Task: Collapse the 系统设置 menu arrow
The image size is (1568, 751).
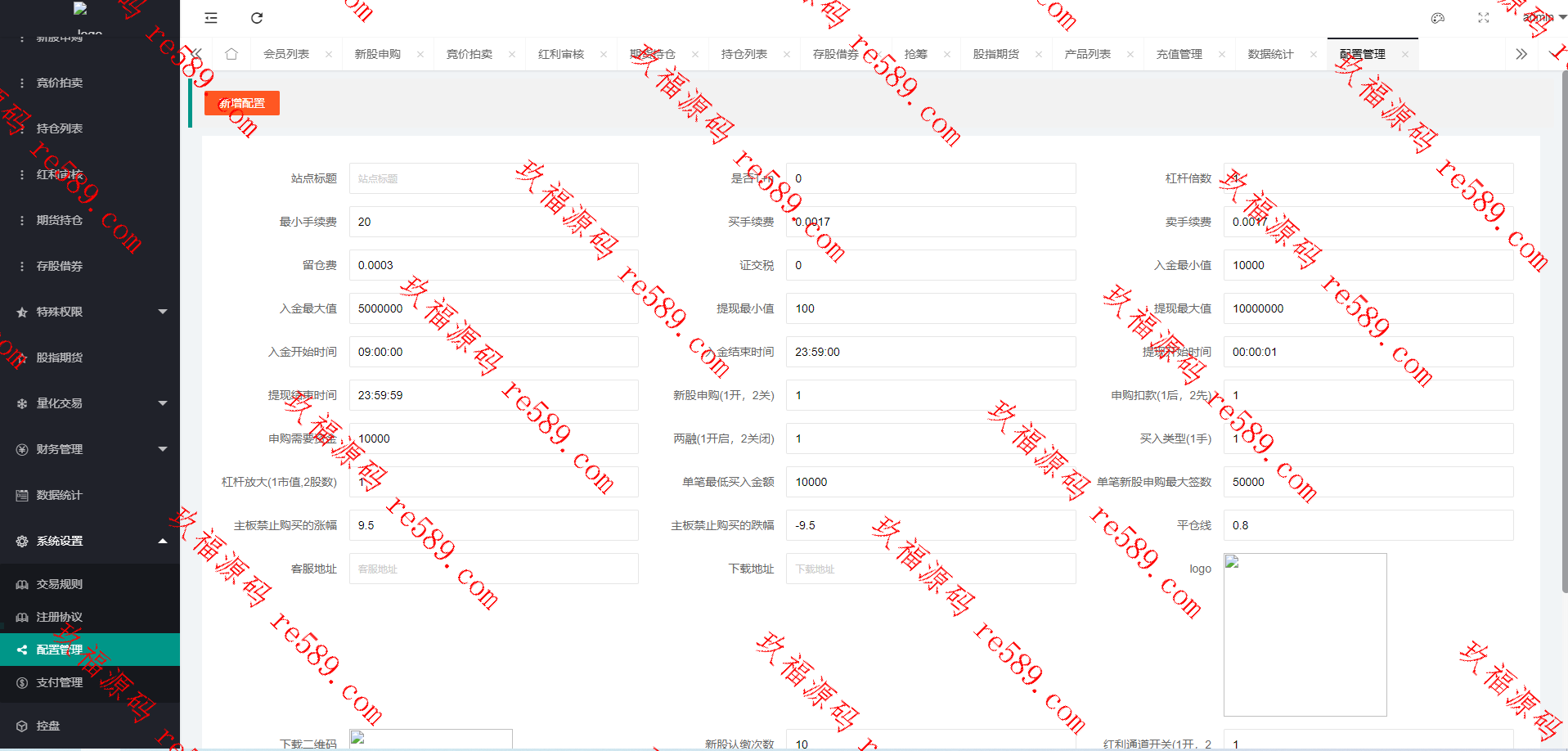Action: [163, 541]
